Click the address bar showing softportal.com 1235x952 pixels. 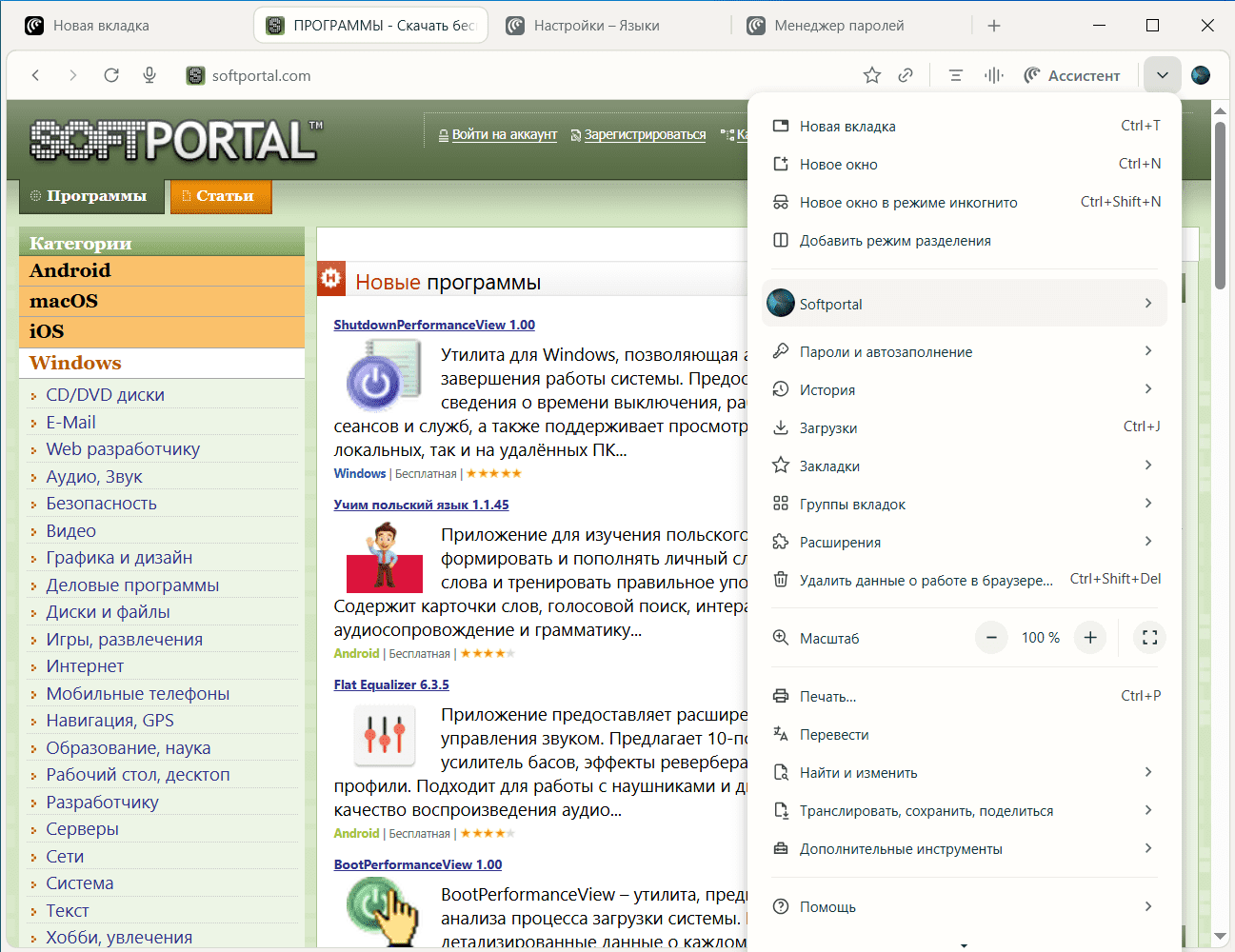pyautogui.click(x=514, y=75)
